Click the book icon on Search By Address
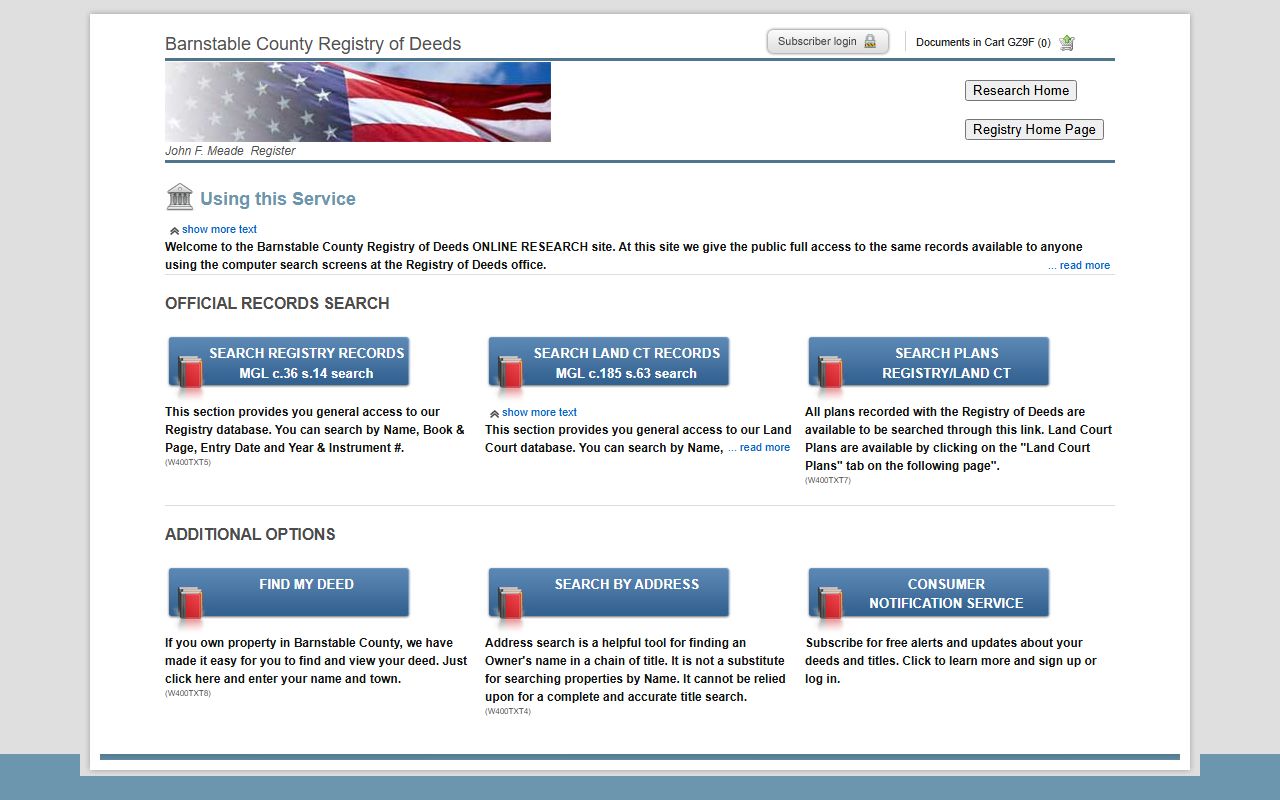The width and height of the screenshot is (1280, 800). coord(510,602)
